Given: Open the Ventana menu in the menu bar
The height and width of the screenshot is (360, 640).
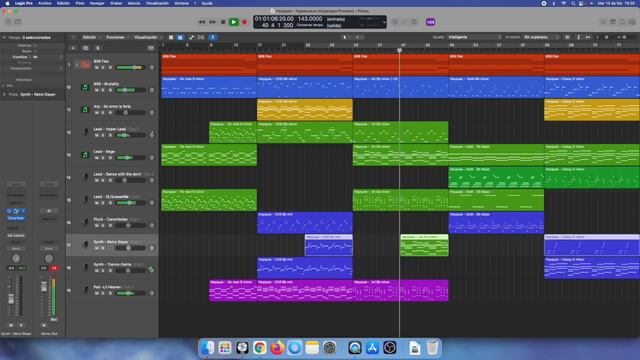Looking at the screenshot, I should pos(182,3).
